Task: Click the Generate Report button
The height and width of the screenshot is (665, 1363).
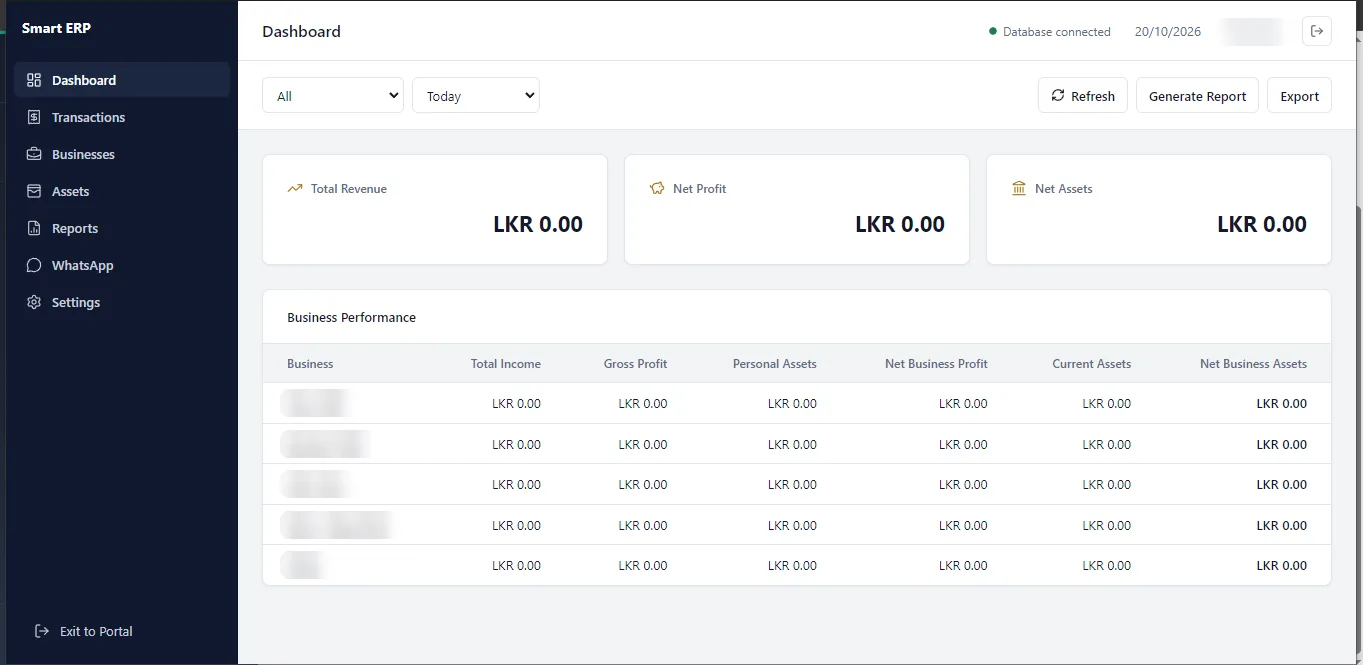Action: pyautogui.click(x=1197, y=96)
